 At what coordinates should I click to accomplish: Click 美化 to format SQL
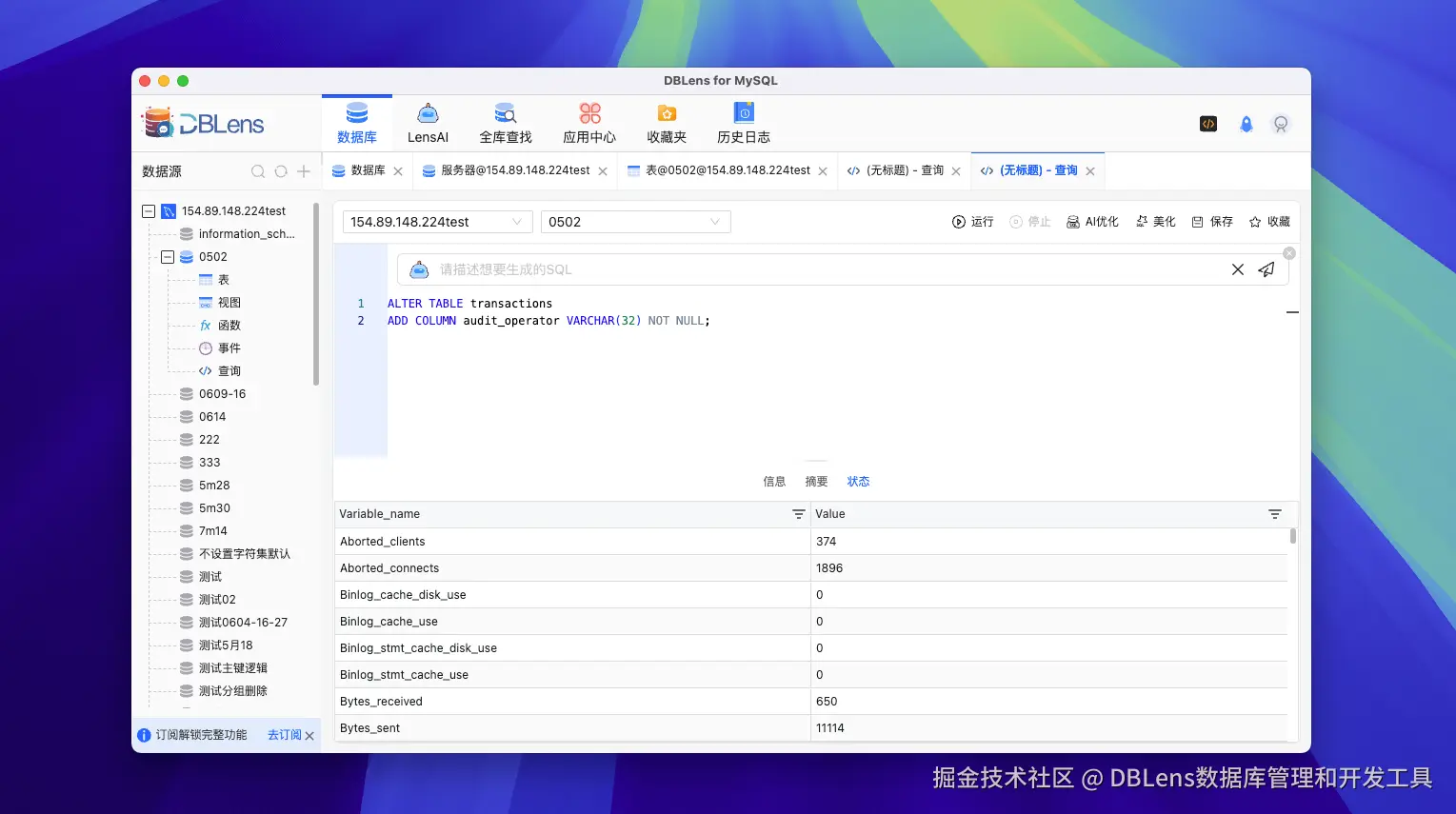(1155, 222)
